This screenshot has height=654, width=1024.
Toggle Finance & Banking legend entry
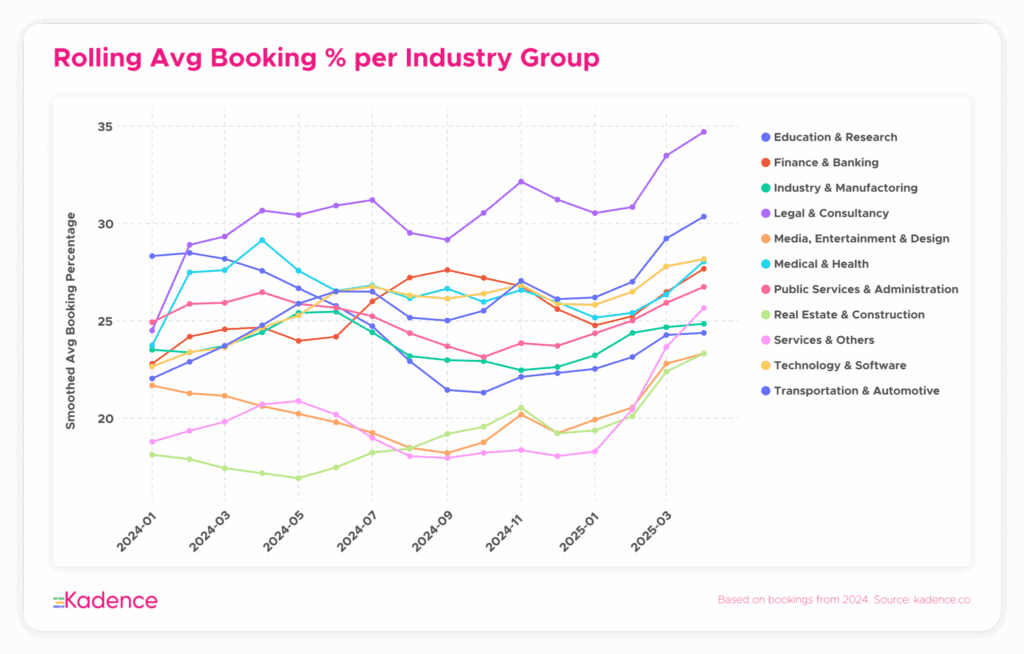(826, 162)
